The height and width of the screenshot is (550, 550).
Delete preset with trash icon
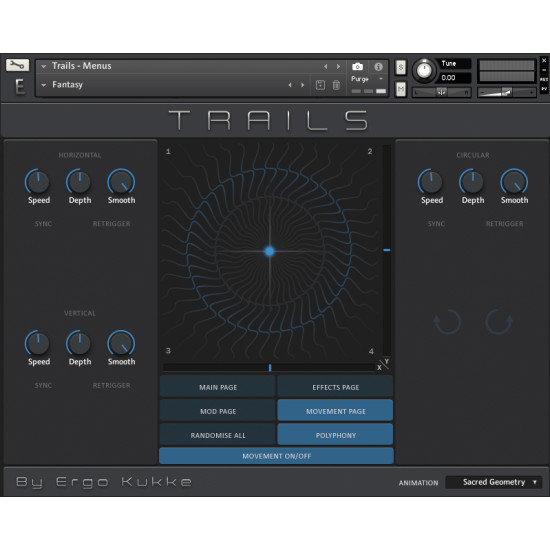336,85
